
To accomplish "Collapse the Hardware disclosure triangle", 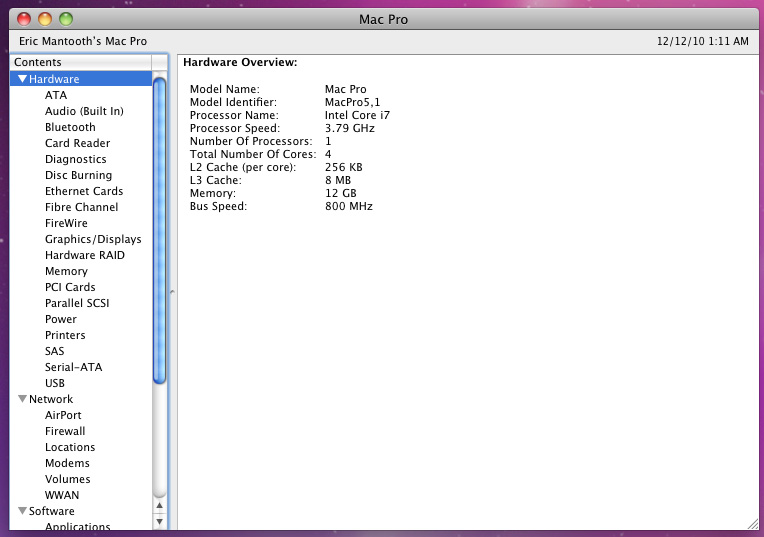I will 22,78.
